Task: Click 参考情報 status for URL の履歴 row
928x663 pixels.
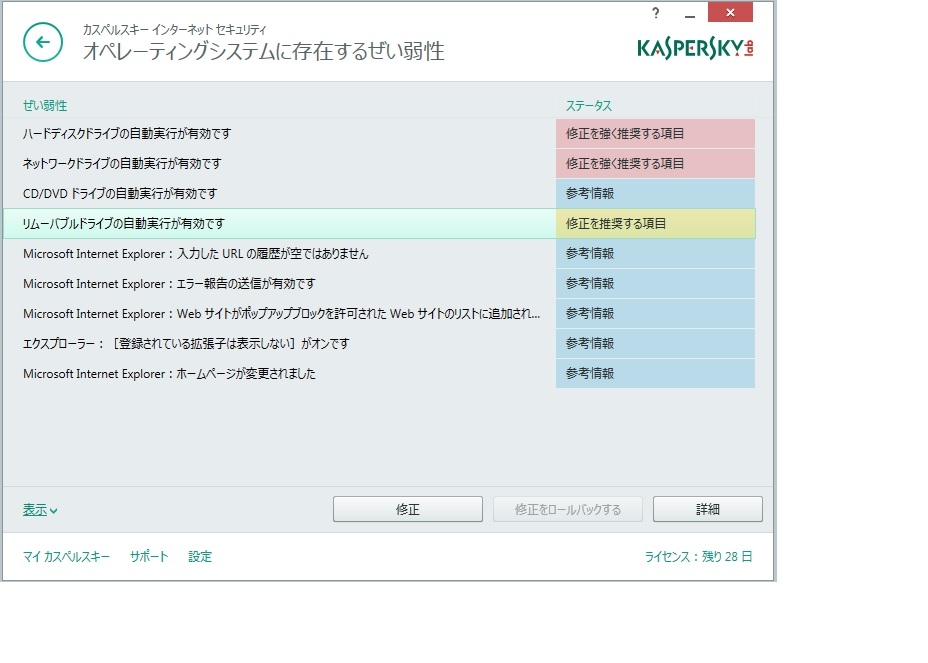Action: [x=655, y=254]
